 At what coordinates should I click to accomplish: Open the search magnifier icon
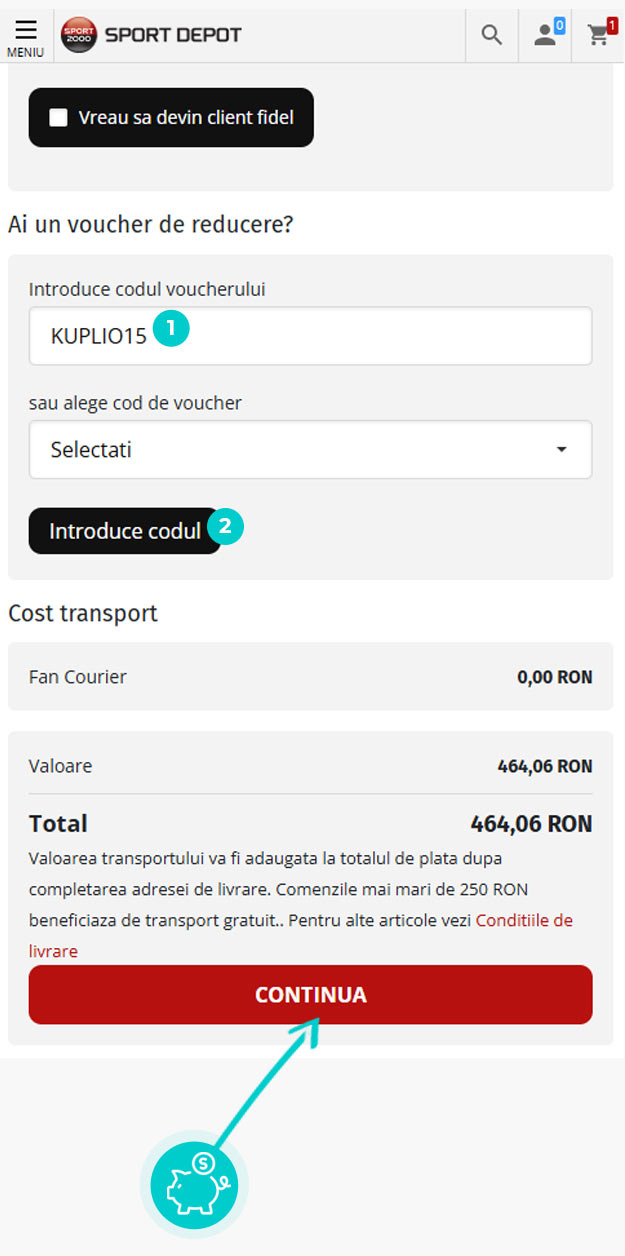point(491,35)
